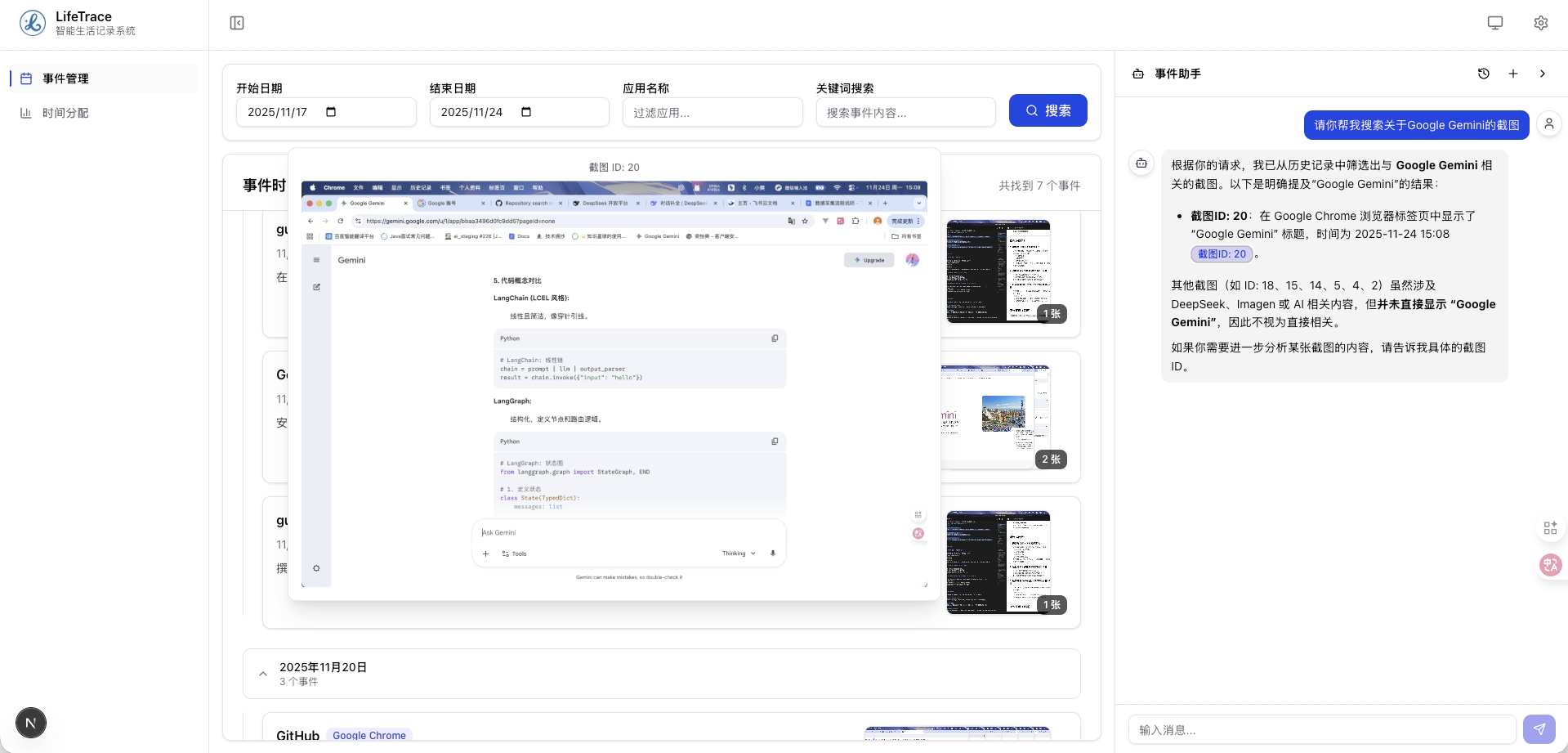Focus the 输入消息 chat input
Image resolution: width=1568 pixels, height=753 pixels.
1321,729
